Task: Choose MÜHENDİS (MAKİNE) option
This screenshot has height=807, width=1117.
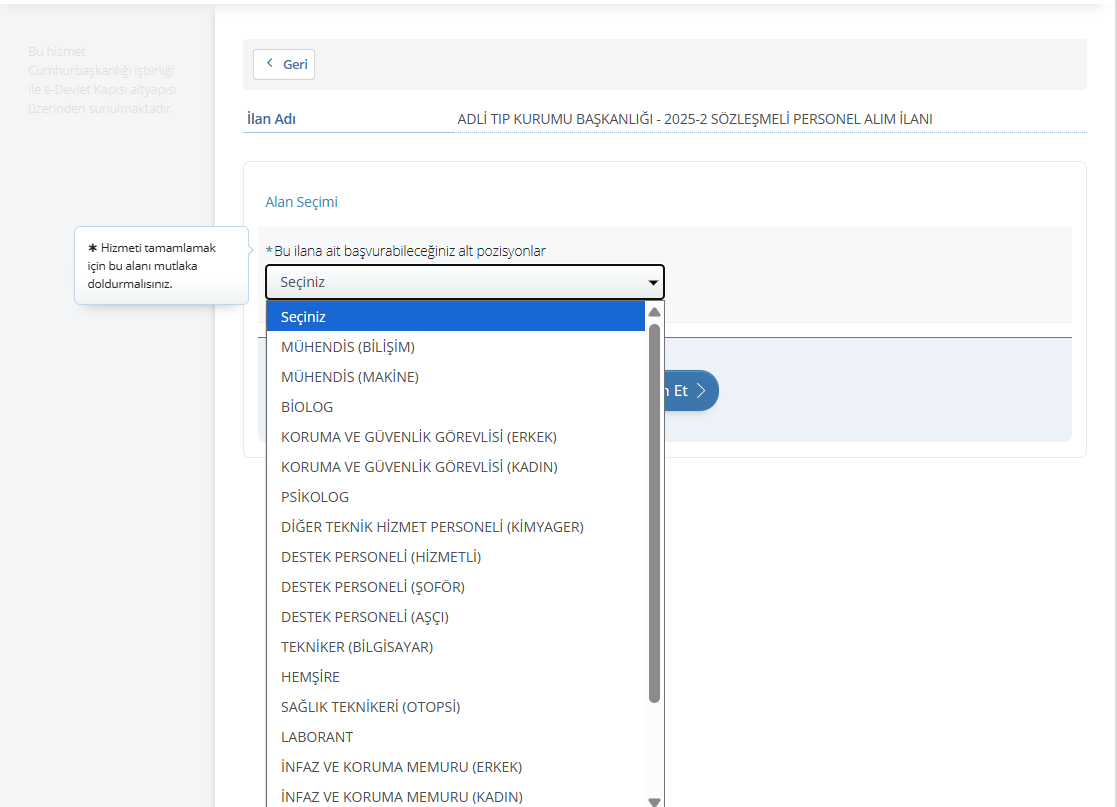Action: 455,377
